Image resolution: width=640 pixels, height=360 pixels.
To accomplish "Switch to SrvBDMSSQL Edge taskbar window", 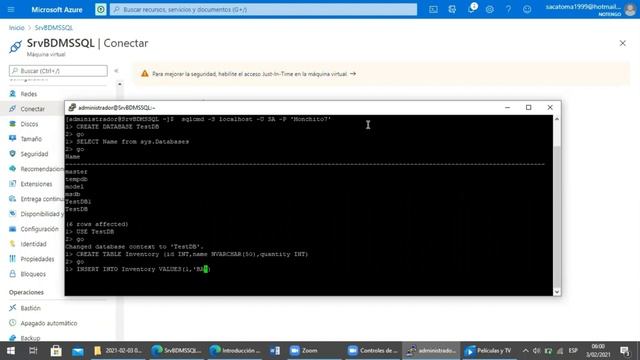I will coord(176,351).
